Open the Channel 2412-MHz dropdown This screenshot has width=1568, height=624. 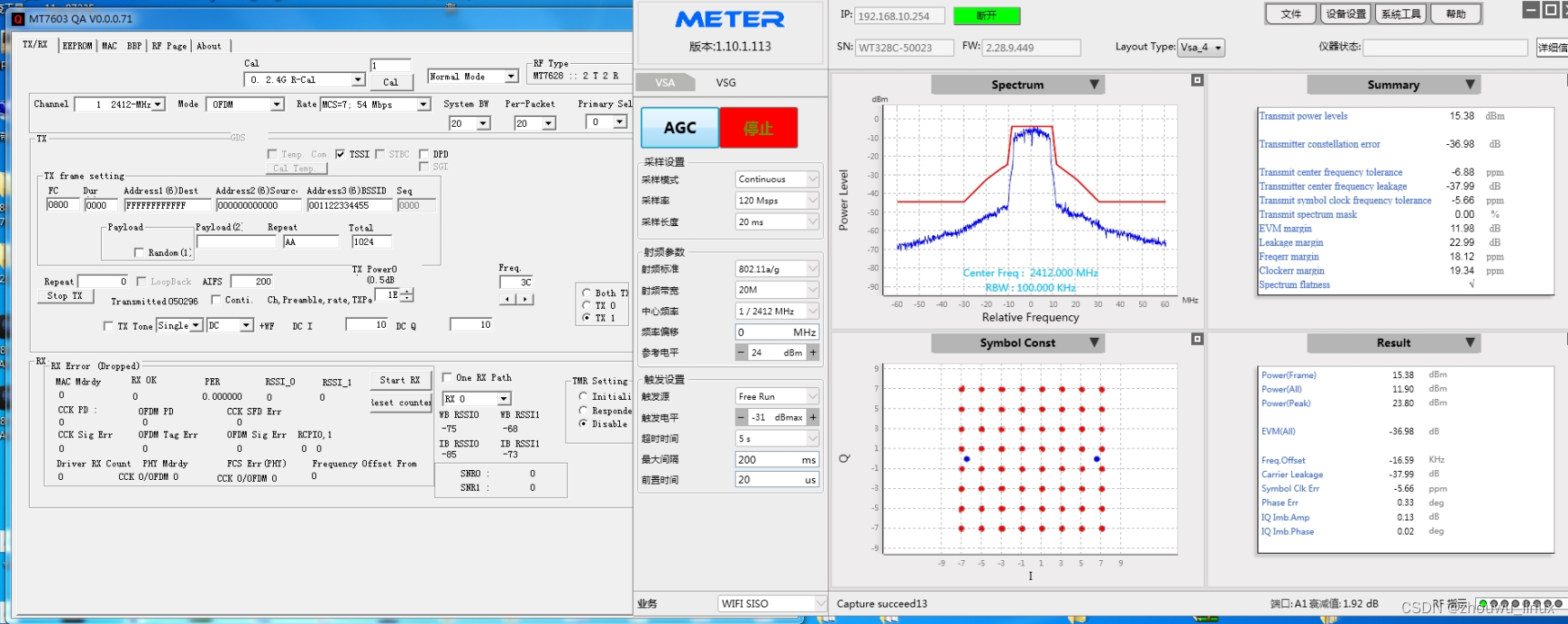pos(158,104)
